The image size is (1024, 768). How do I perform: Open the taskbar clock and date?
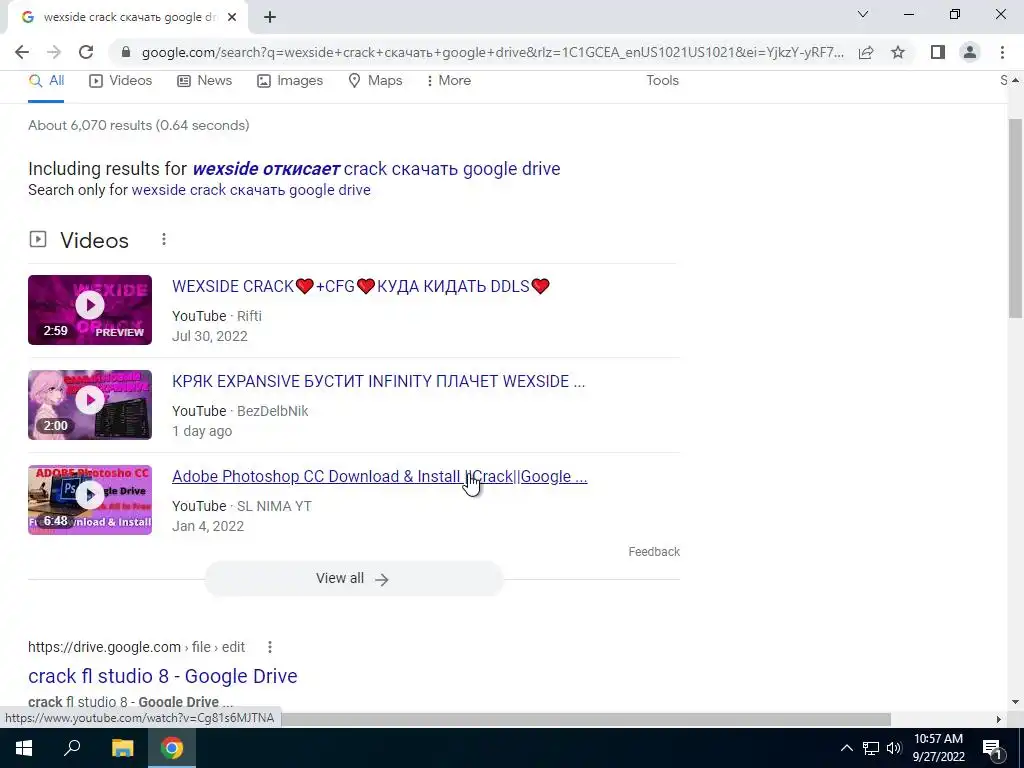click(938, 748)
